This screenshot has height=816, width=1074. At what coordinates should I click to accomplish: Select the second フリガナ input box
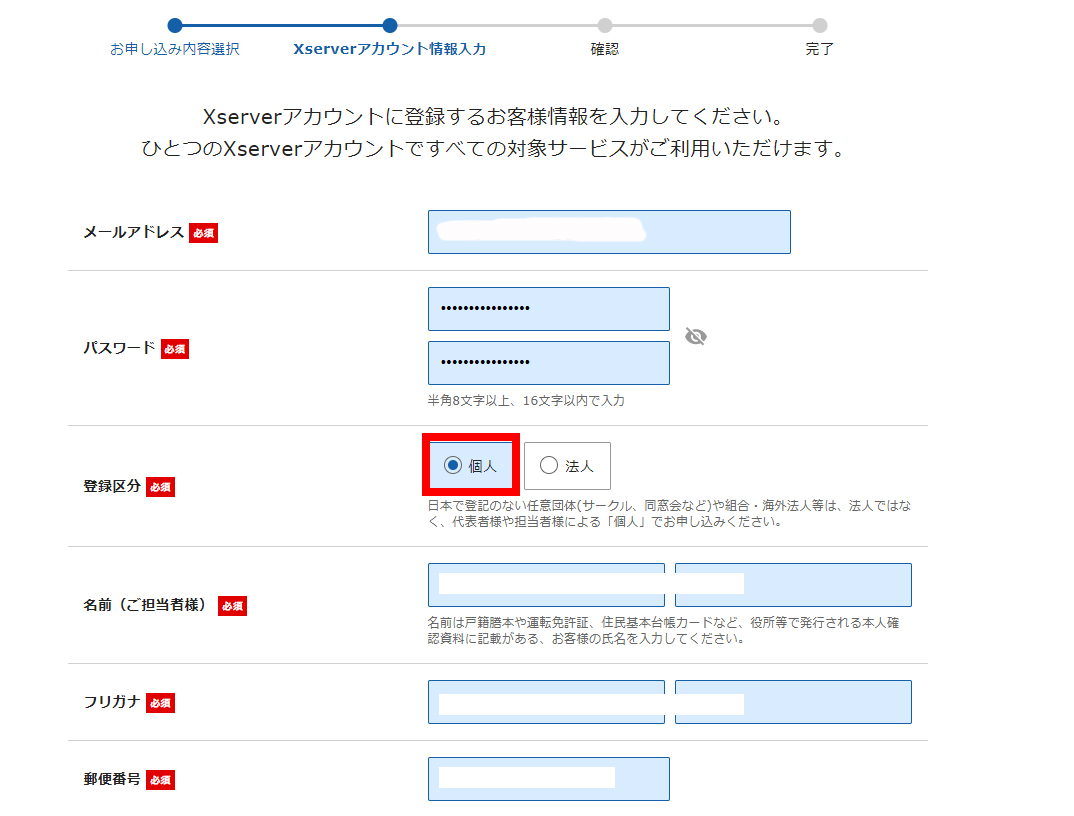(793, 702)
